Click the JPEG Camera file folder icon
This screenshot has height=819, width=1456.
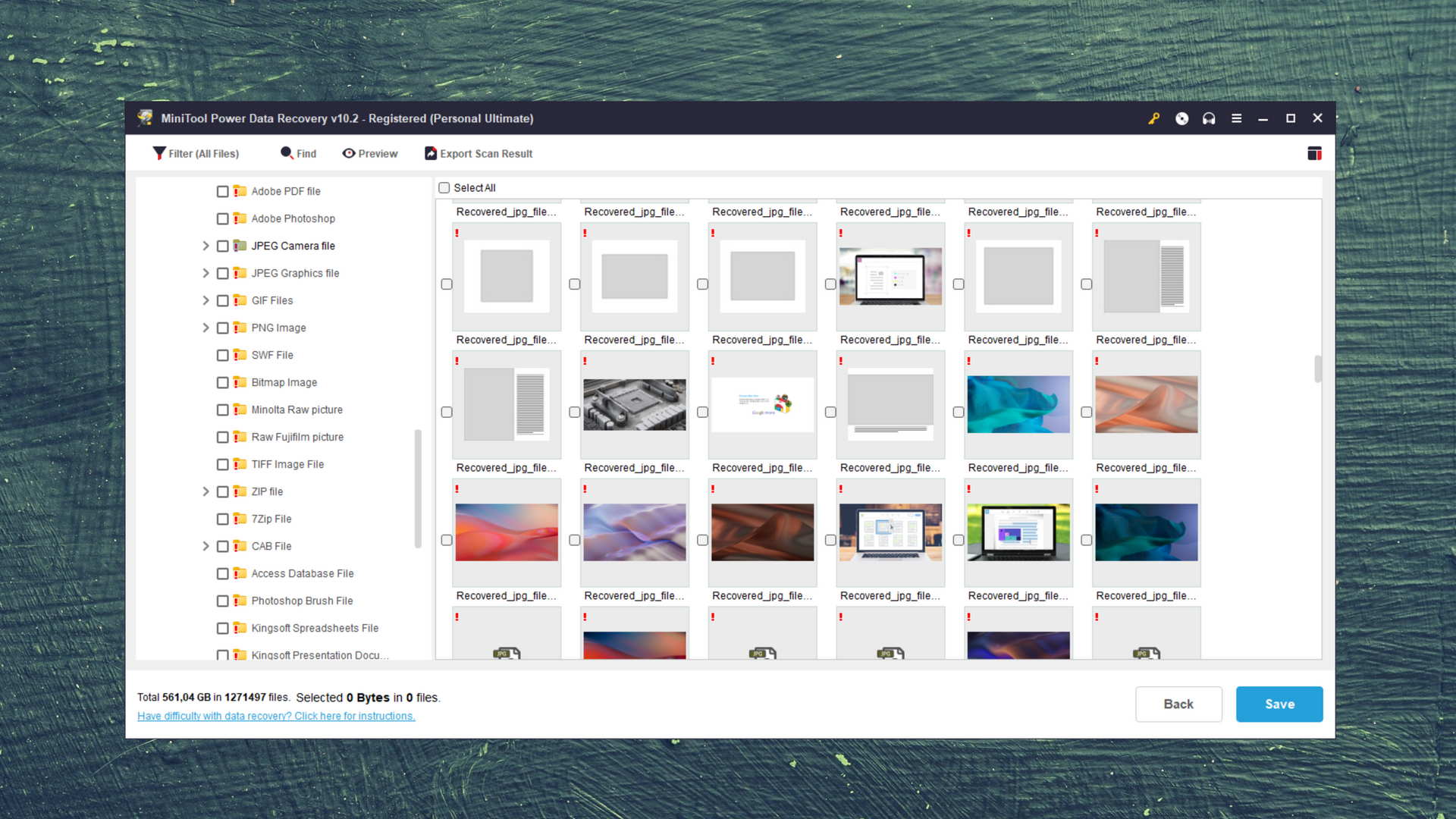point(240,246)
